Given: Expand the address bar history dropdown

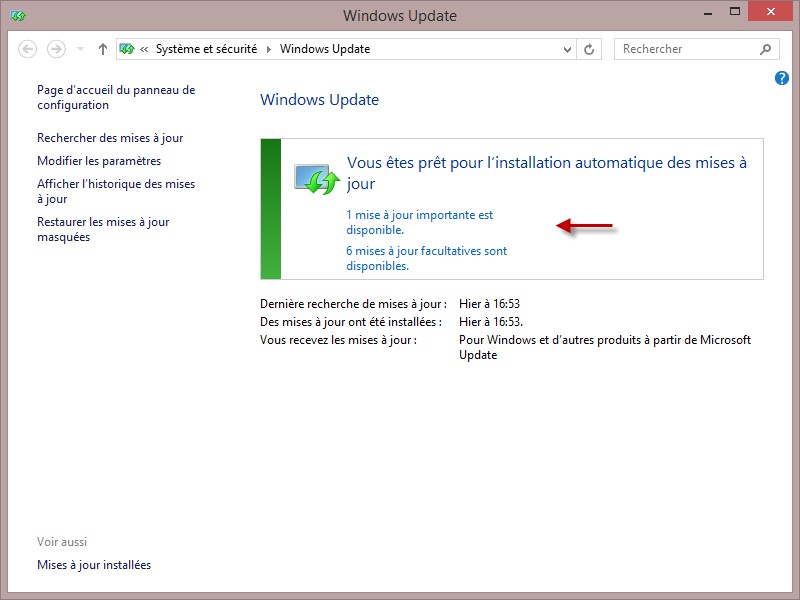Looking at the screenshot, I should [567, 49].
